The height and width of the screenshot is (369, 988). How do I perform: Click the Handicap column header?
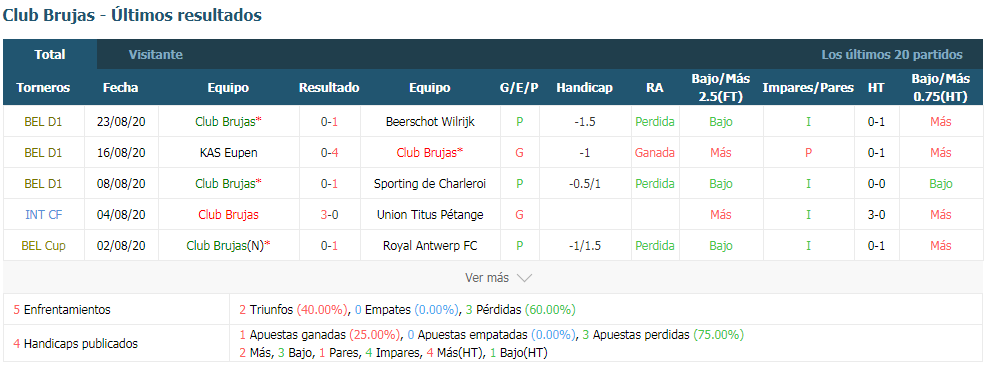584,88
